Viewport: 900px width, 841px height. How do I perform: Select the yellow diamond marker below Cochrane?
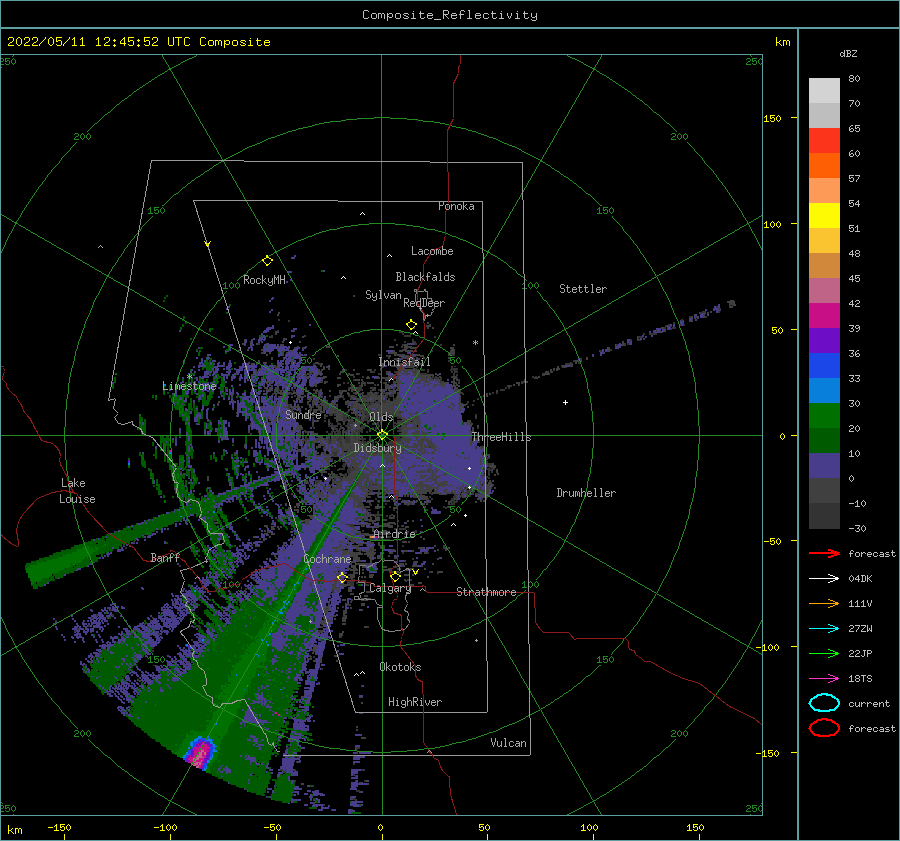342,577
